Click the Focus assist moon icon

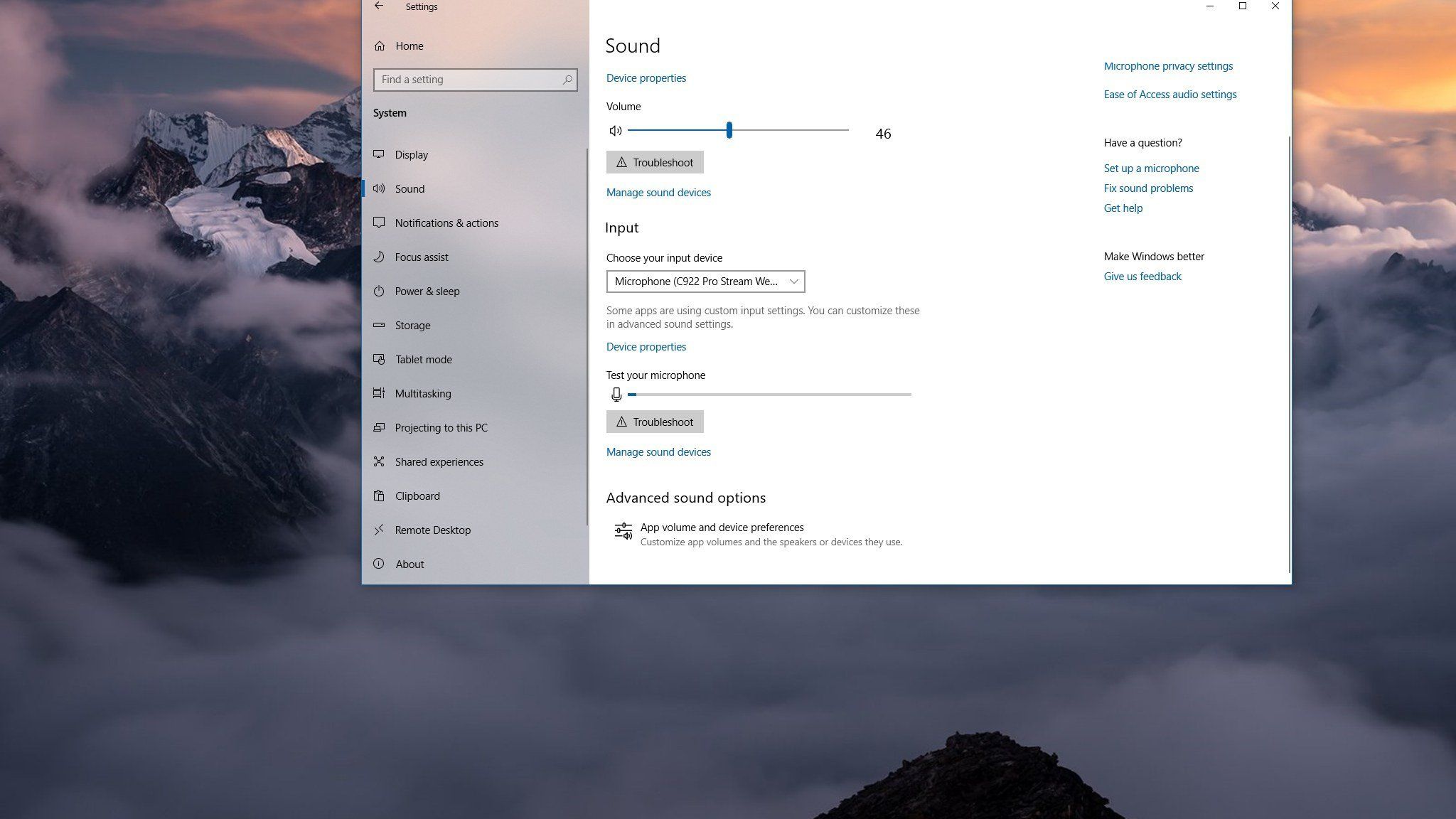coord(379,257)
